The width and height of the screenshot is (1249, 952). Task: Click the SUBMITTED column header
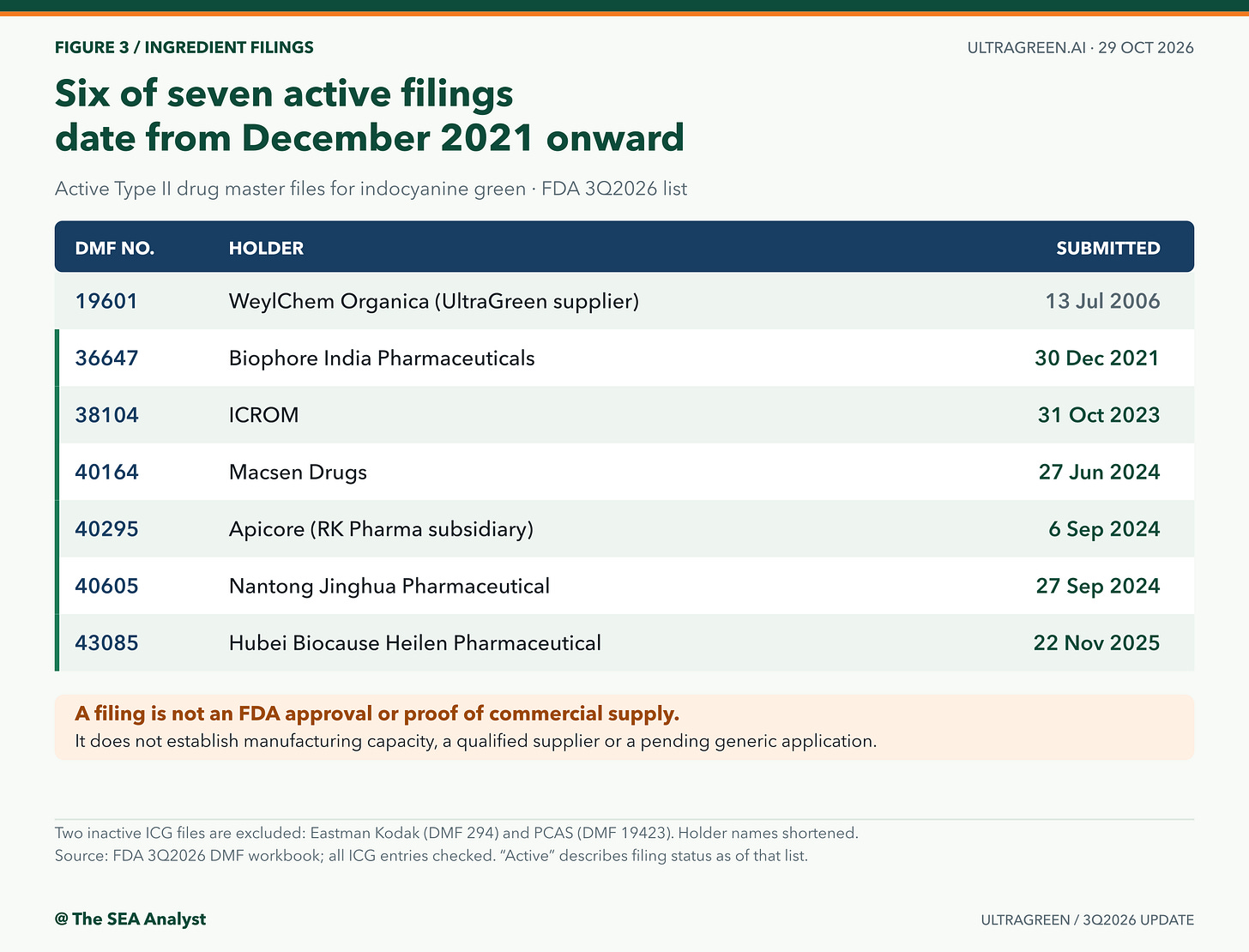pyautogui.click(x=1108, y=249)
